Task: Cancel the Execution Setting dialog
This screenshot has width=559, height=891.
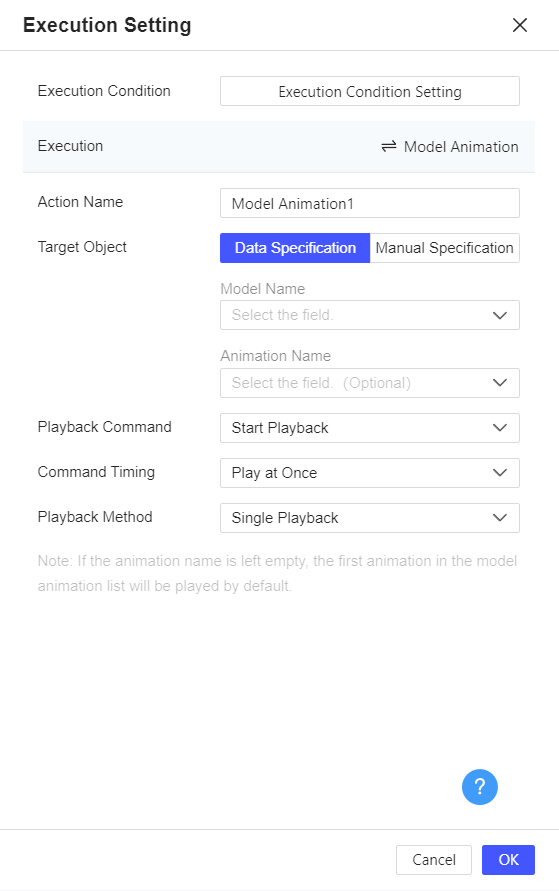Action: coord(433,860)
